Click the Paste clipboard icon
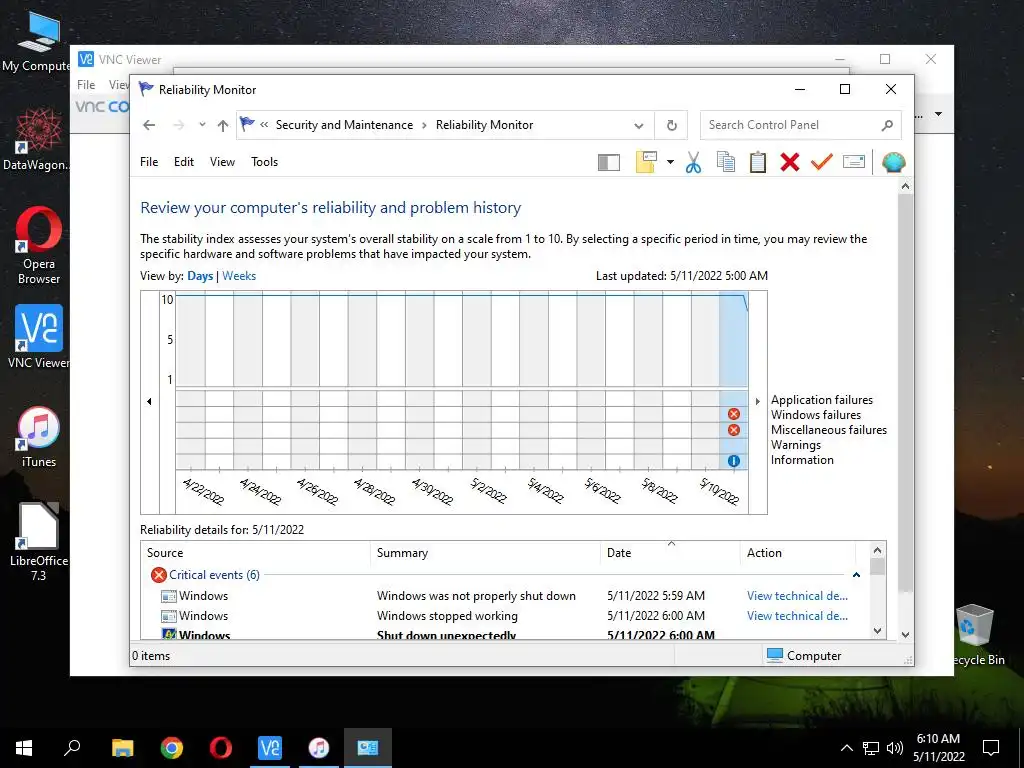The width and height of the screenshot is (1024, 768). 758,162
